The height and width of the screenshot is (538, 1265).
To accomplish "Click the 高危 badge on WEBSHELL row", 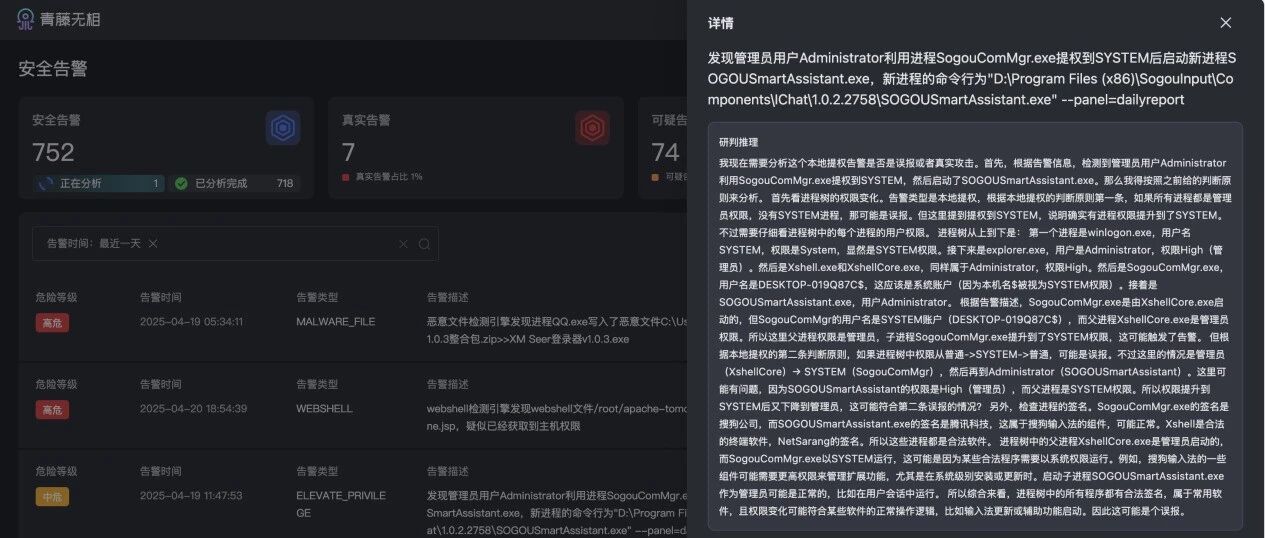I will coord(51,410).
